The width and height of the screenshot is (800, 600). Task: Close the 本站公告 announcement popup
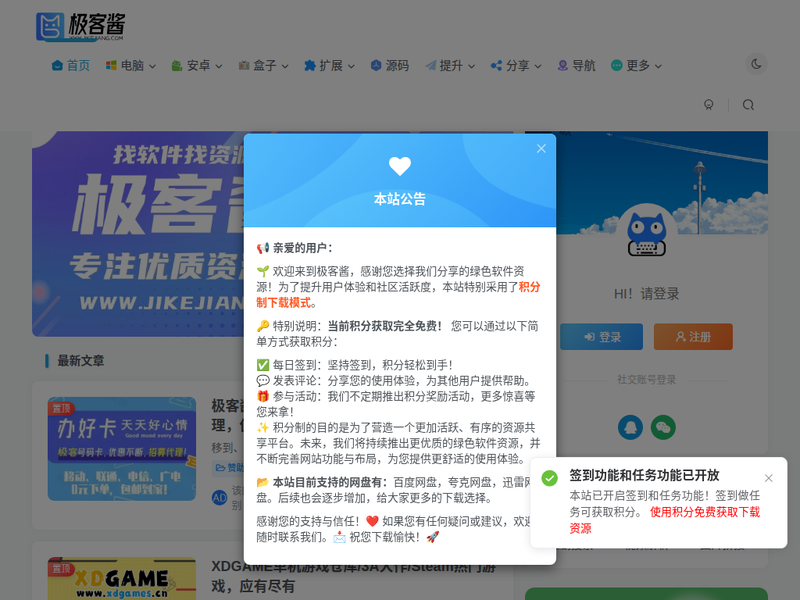click(x=541, y=148)
